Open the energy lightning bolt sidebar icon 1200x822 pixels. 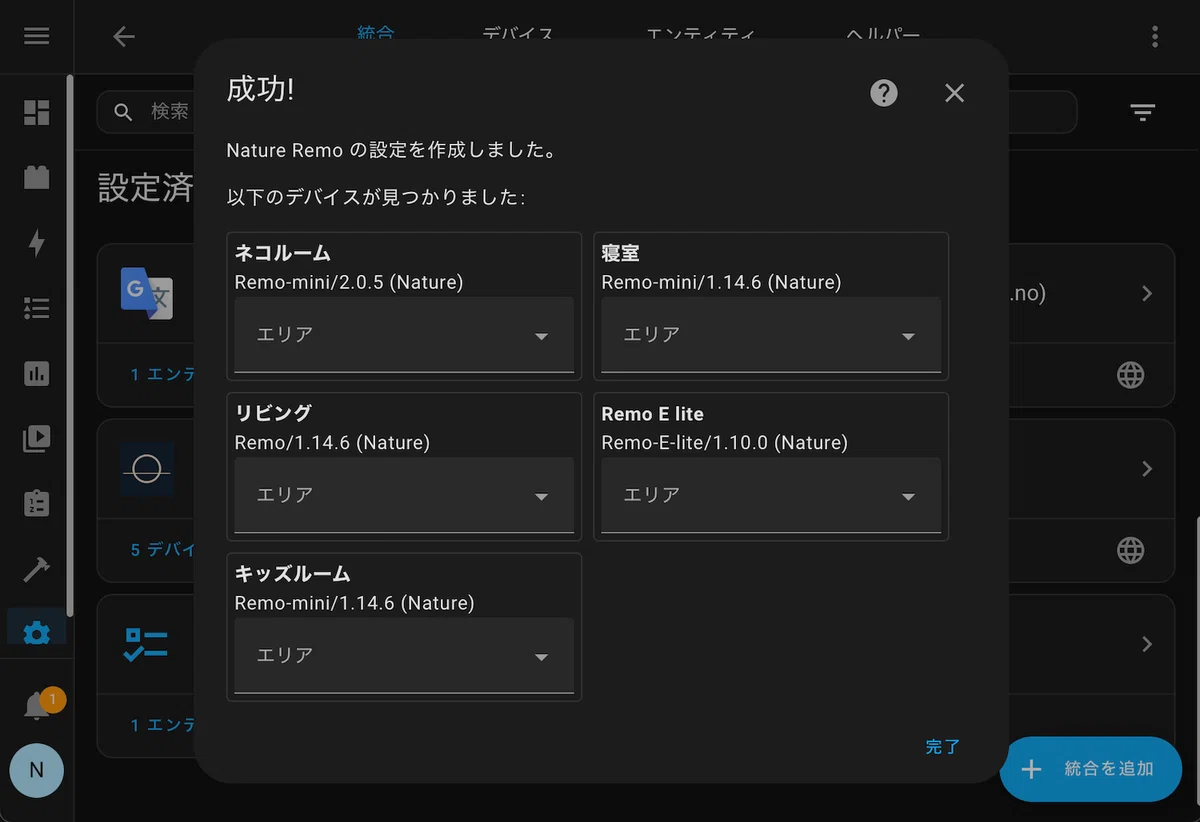tap(37, 243)
